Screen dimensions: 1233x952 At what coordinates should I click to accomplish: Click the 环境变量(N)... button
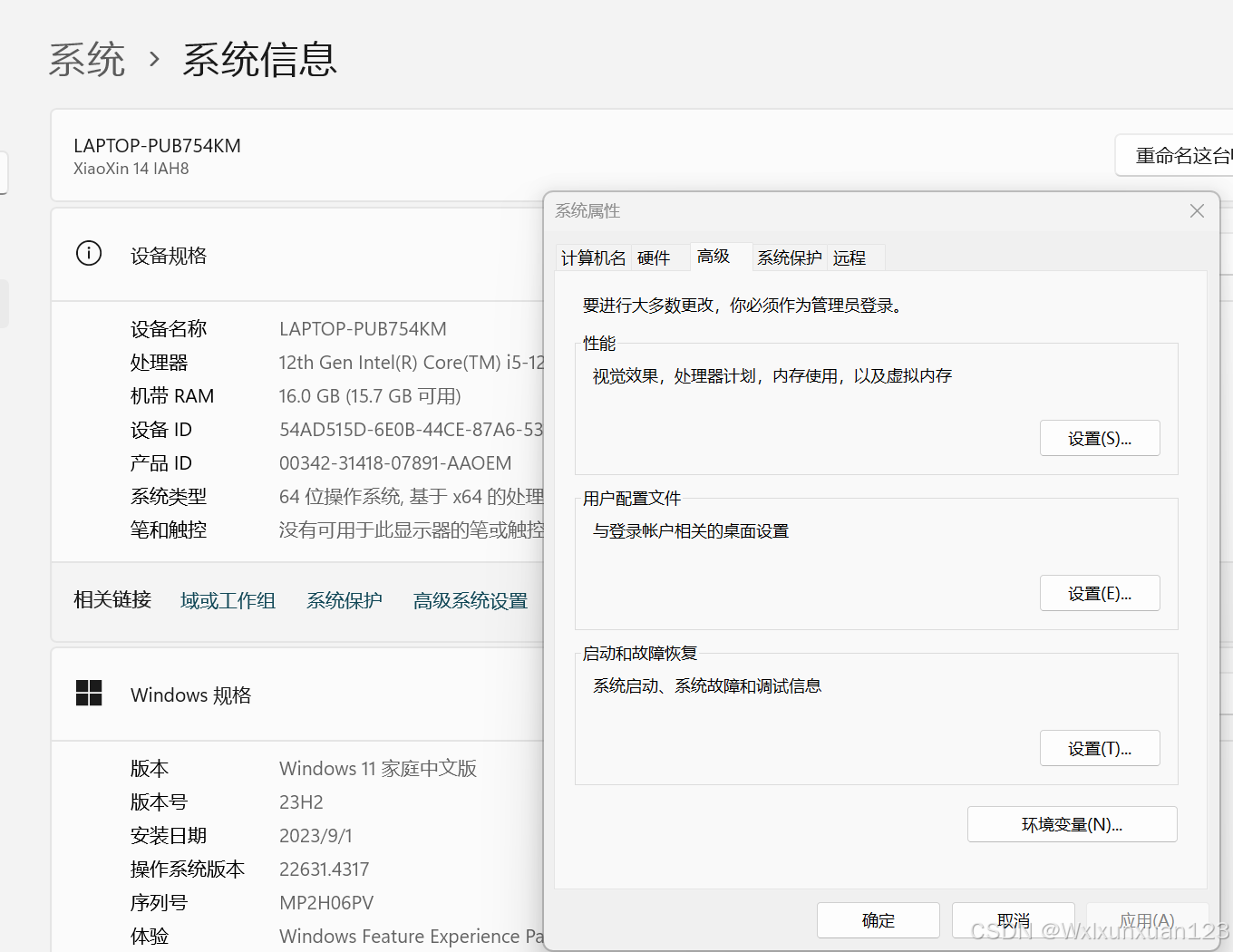tap(1073, 825)
